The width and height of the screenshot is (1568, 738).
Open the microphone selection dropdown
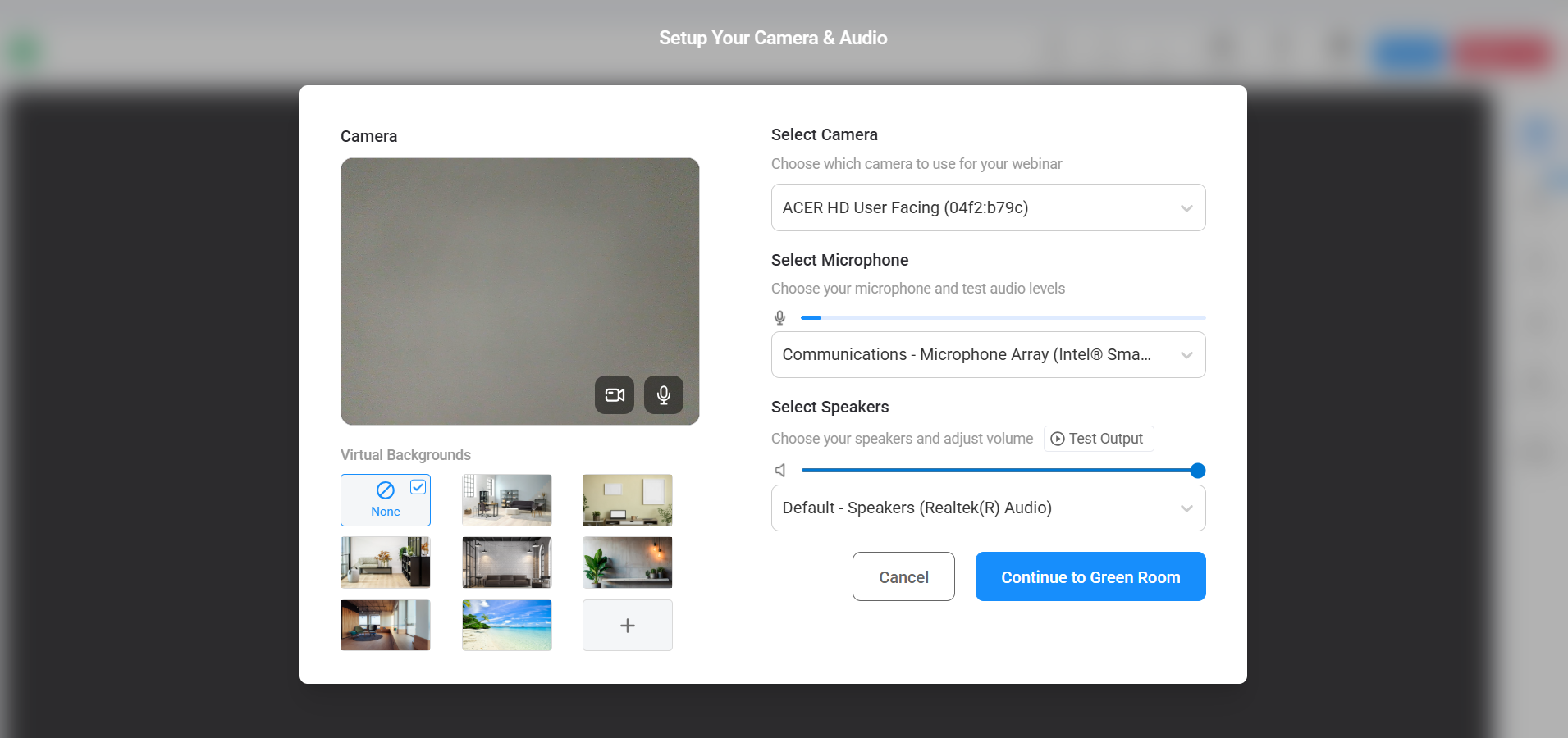1186,354
